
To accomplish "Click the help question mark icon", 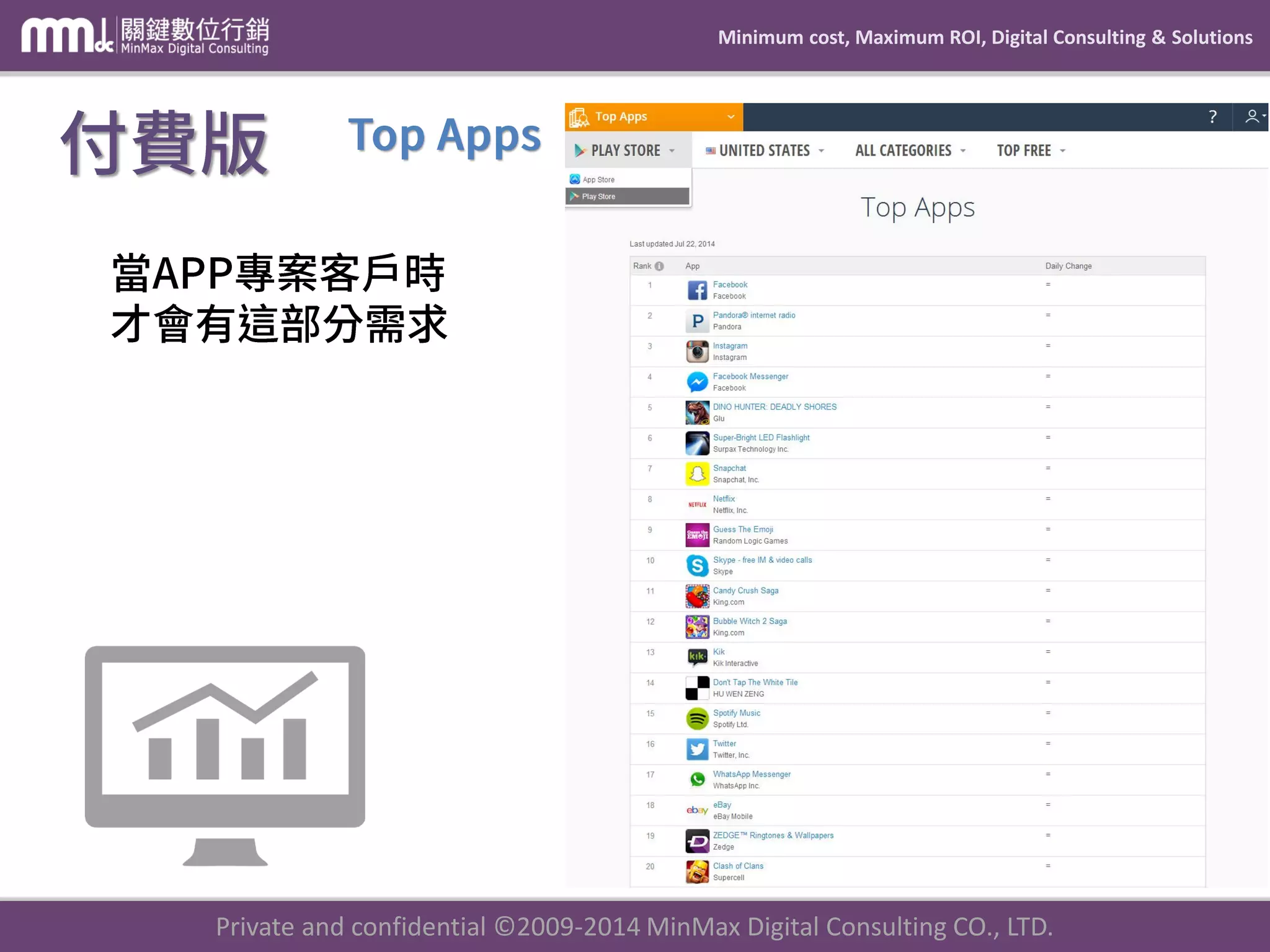I will point(1212,117).
